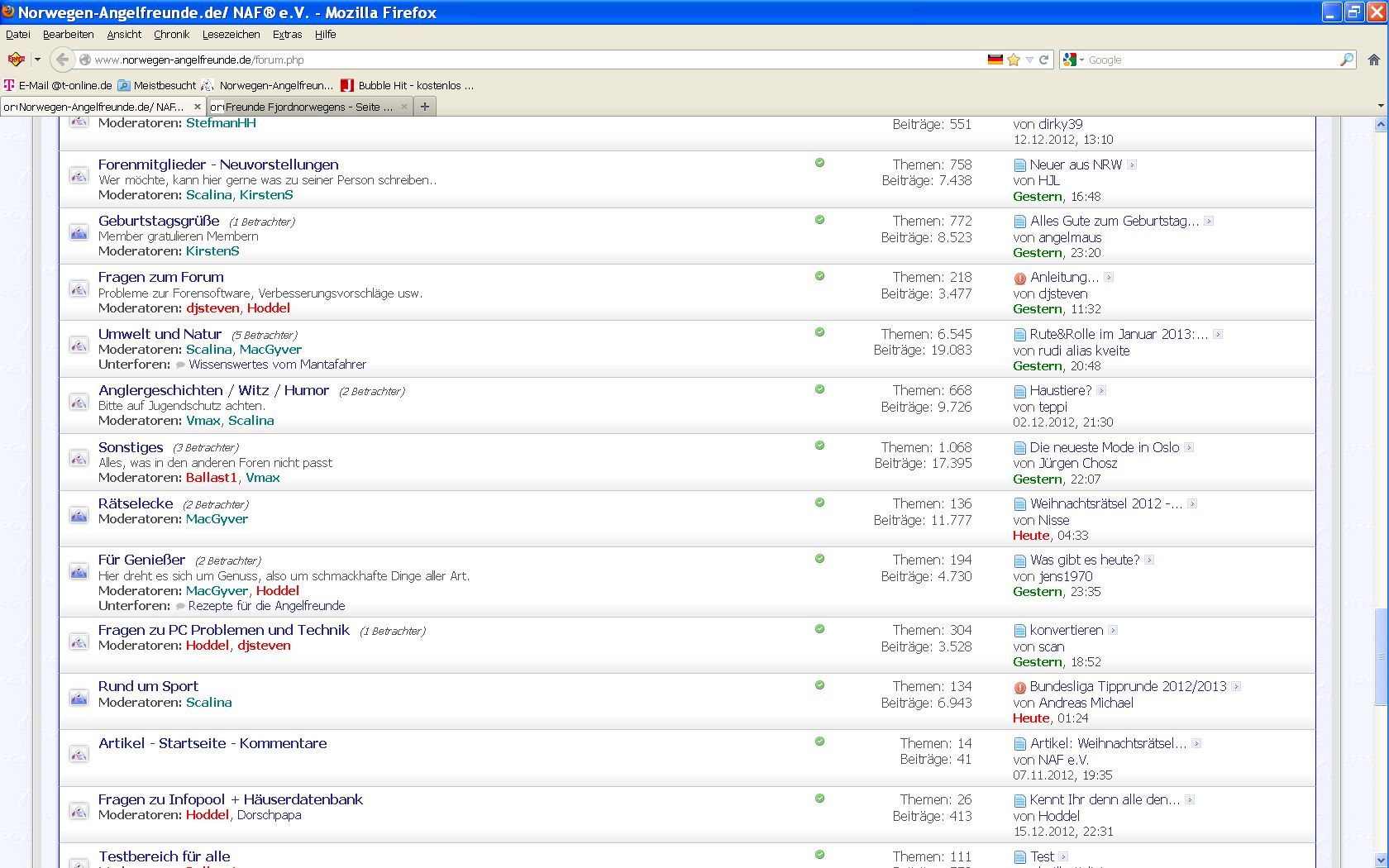Expand the list all tabs arrow

coord(1380,106)
